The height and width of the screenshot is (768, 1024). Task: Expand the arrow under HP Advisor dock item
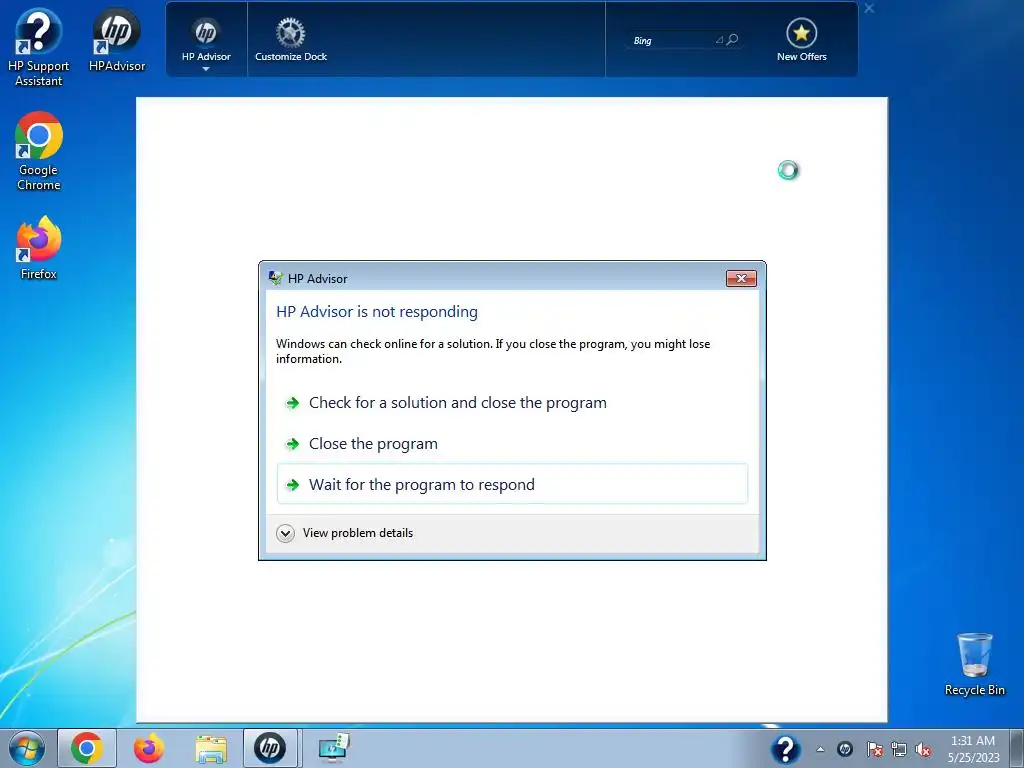point(206,69)
